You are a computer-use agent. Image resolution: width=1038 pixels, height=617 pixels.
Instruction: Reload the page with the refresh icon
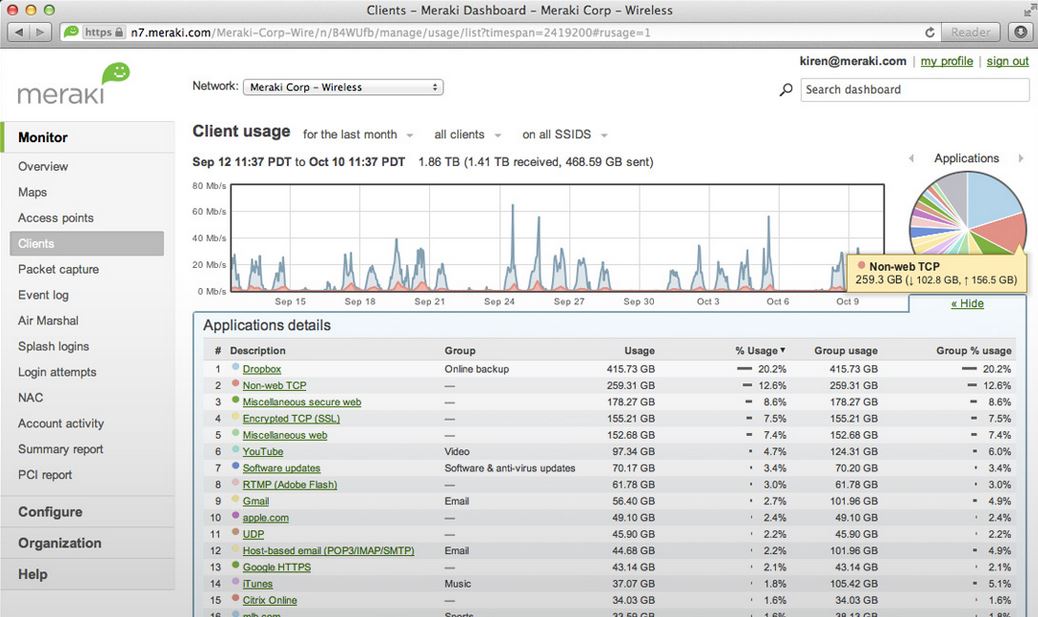[929, 32]
